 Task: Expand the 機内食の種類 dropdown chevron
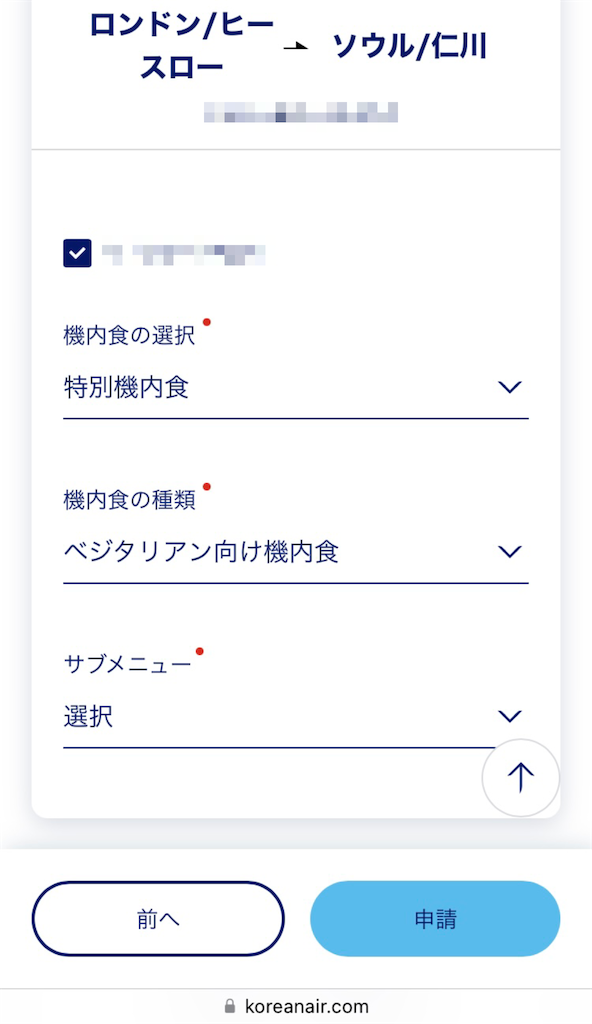click(510, 552)
